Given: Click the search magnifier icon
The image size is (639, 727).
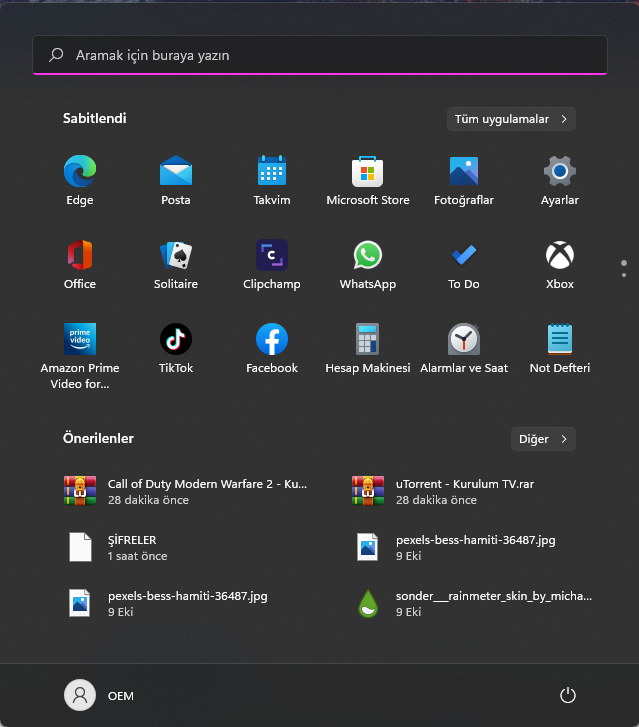Looking at the screenshot, I should (56, 55).
